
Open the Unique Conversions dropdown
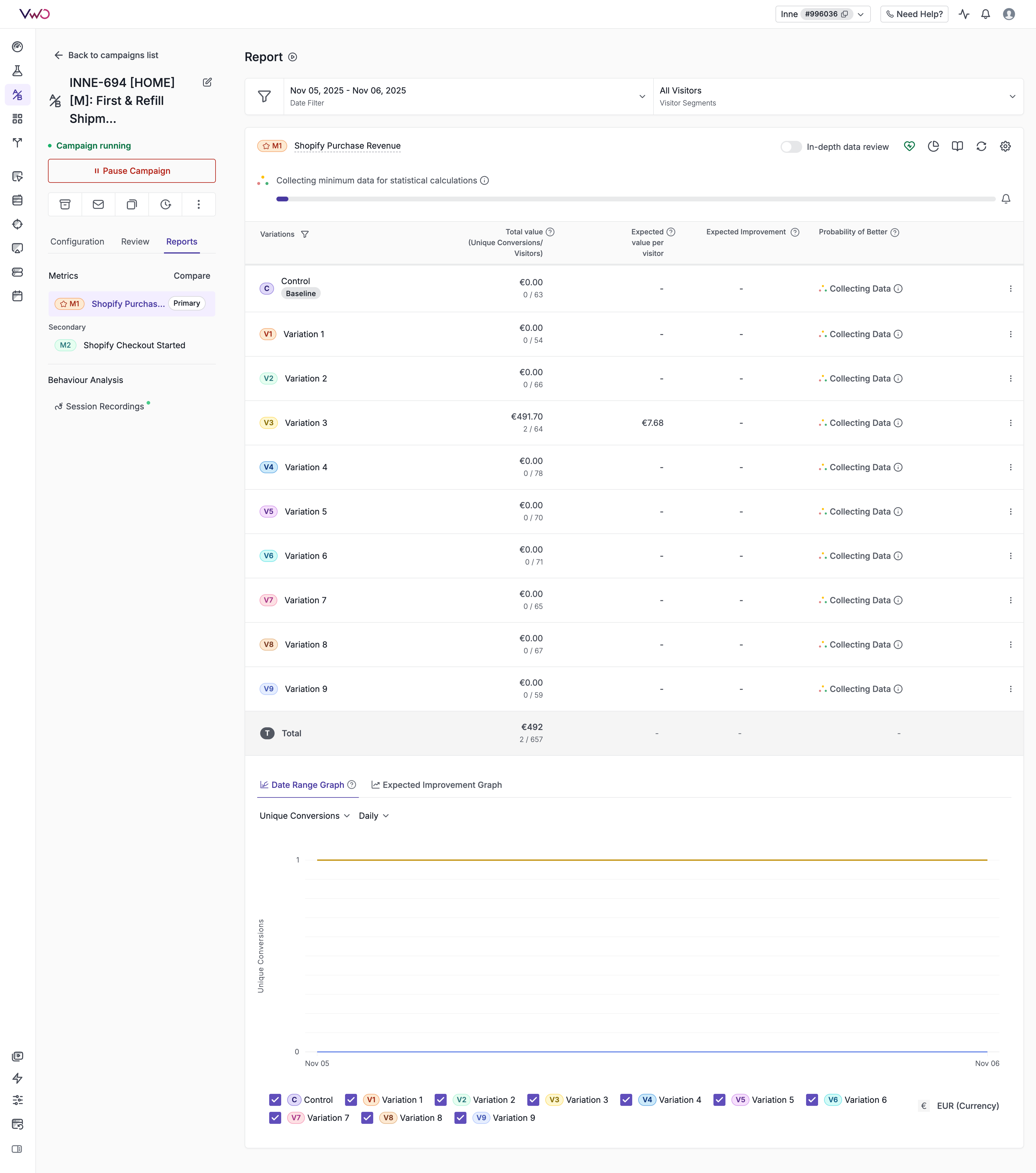(304, 815)
